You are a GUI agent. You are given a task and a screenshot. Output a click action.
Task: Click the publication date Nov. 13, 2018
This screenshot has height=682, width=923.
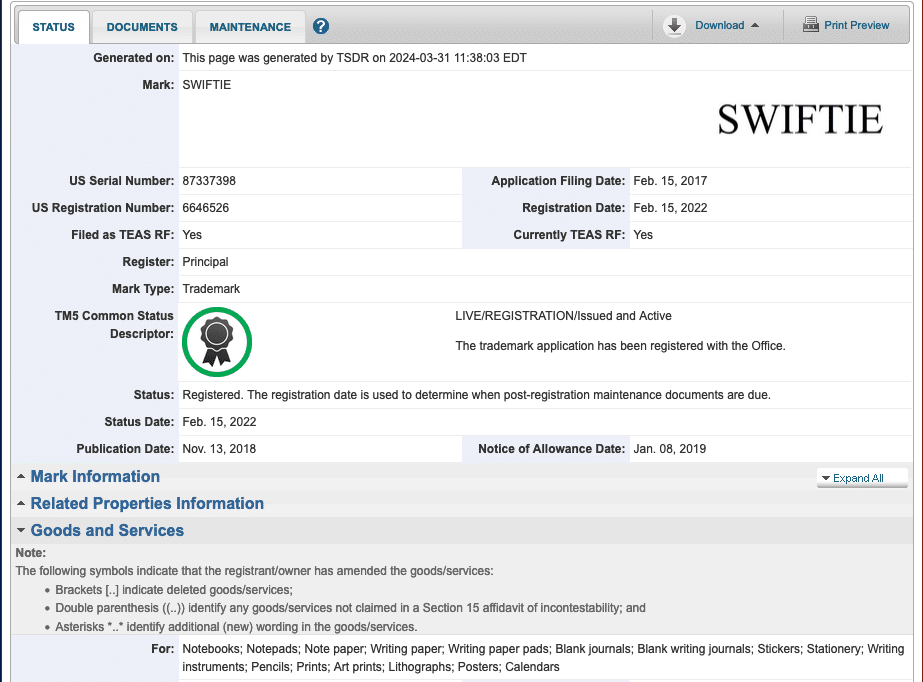219,449
